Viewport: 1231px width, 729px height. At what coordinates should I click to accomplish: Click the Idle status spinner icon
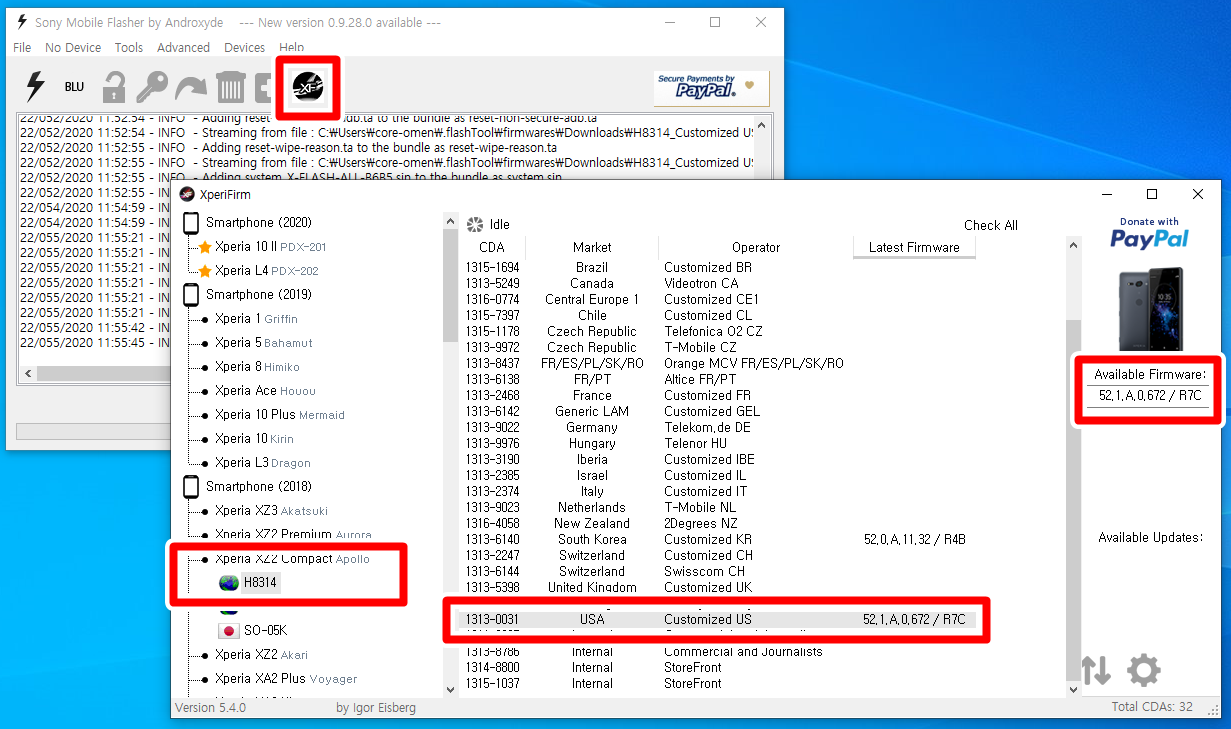[x=475, y=225]
